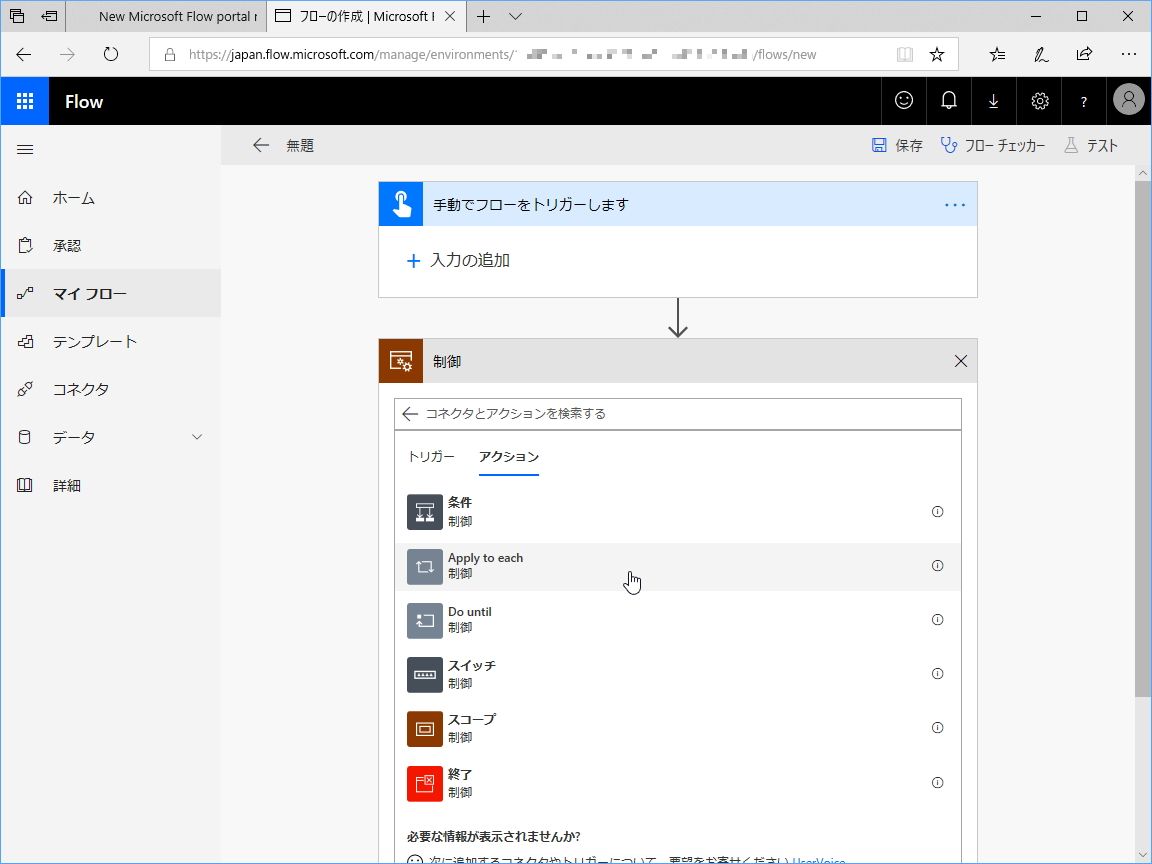Show info for 終了 action
1152x864 pixels.
(937, 782)
